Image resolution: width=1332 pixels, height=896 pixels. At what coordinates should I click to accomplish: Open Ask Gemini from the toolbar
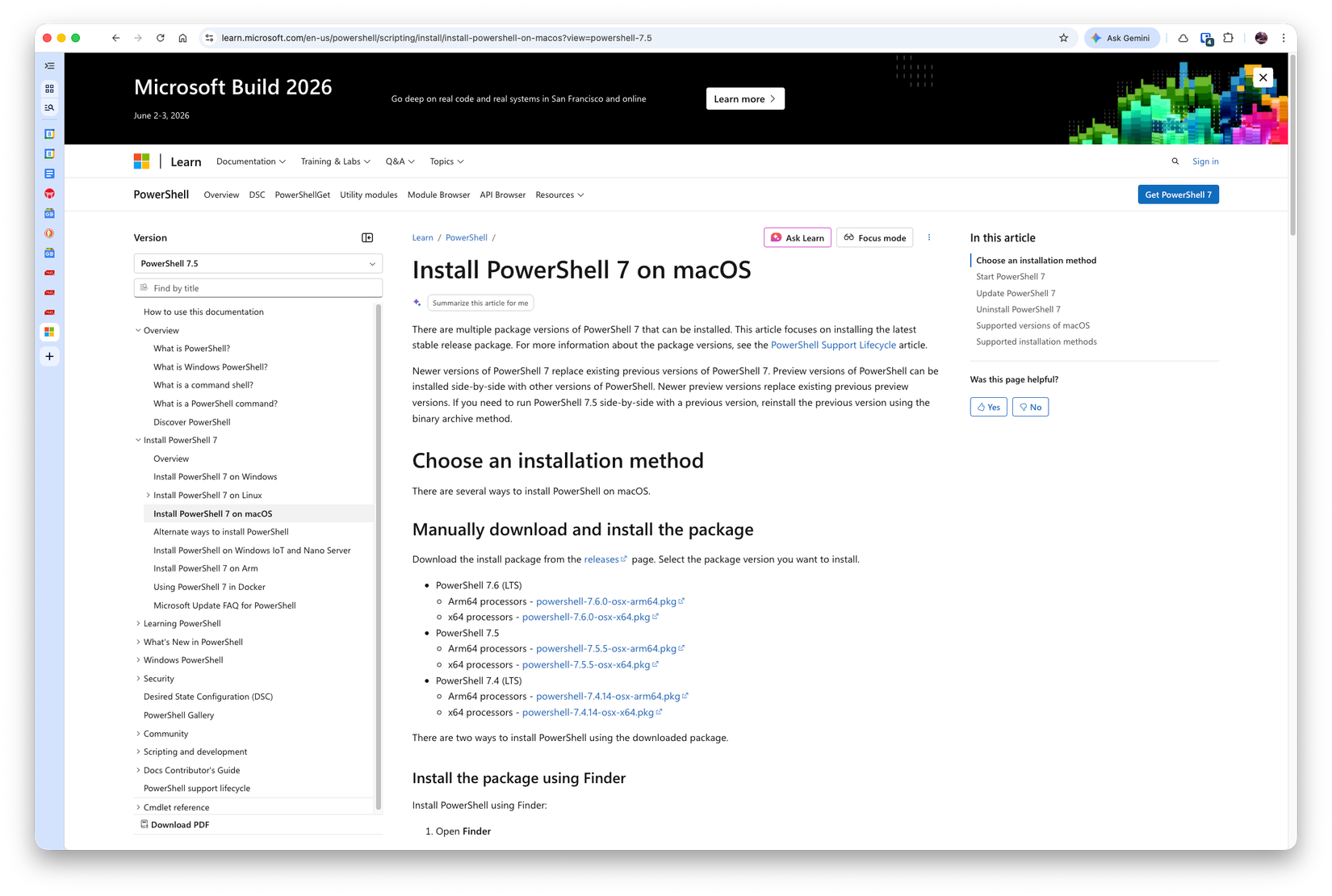[x=1121, y=37]
